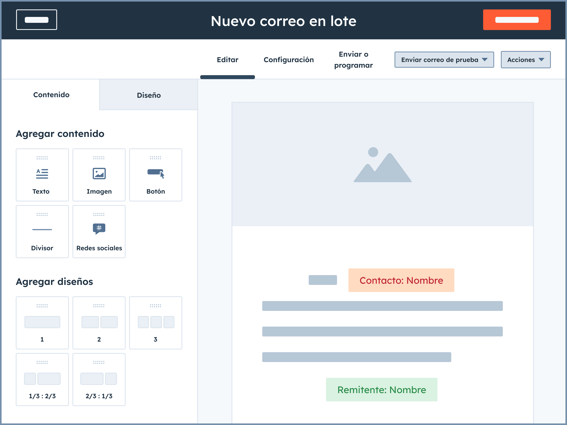This screenshot has width=567, height=425.
Task: Select the Texto content module icon
Action: pyautogui.click(x=42, y=174)
